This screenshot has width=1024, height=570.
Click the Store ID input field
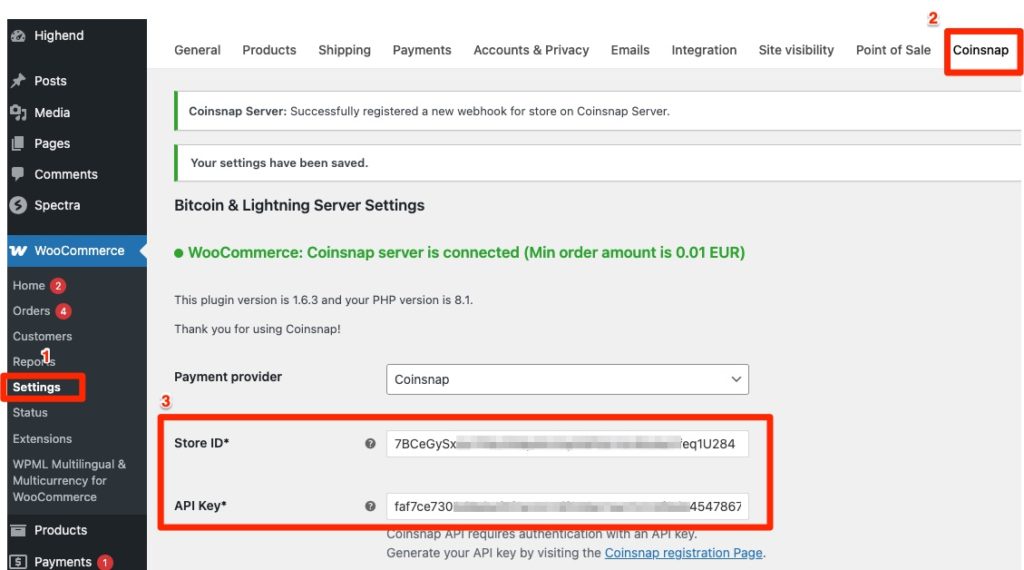click(567, 444)
